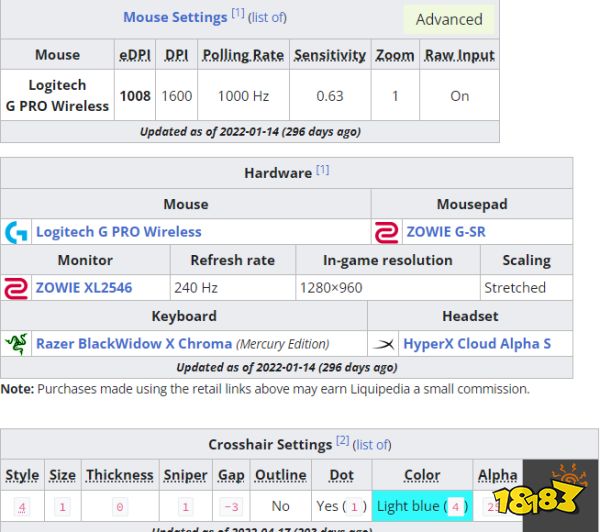Click the Logitech G PRO Wireless table cell in Mouse Settings

click(57, 95)
